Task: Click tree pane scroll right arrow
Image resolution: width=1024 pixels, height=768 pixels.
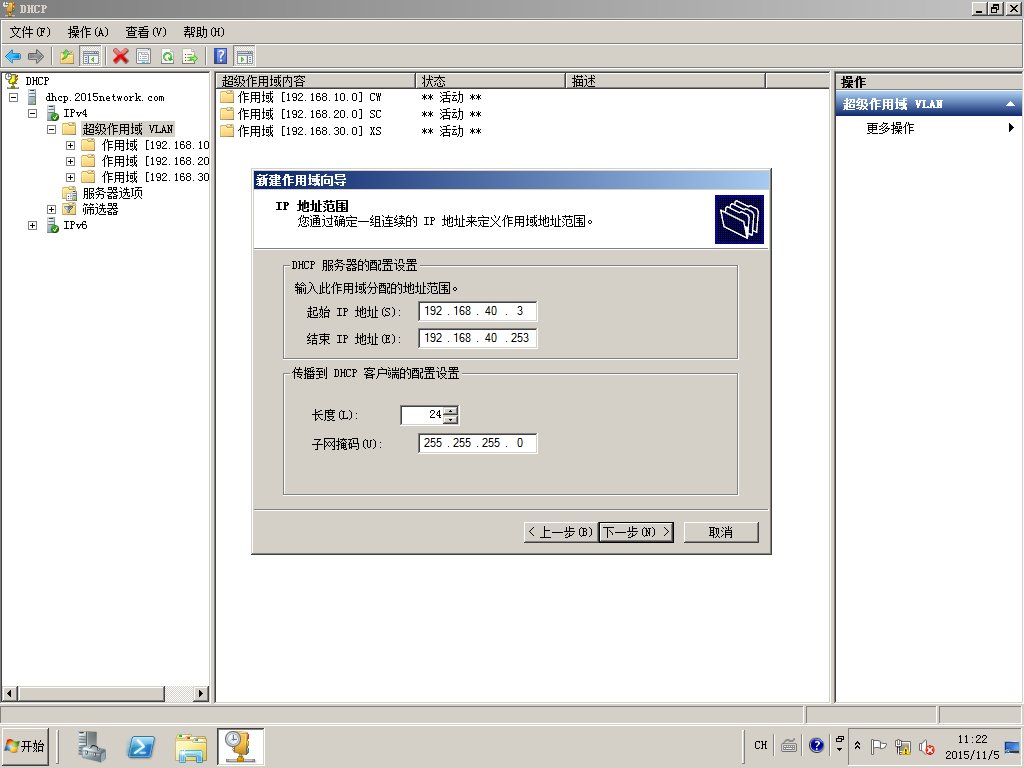Action: pos(201,694)
